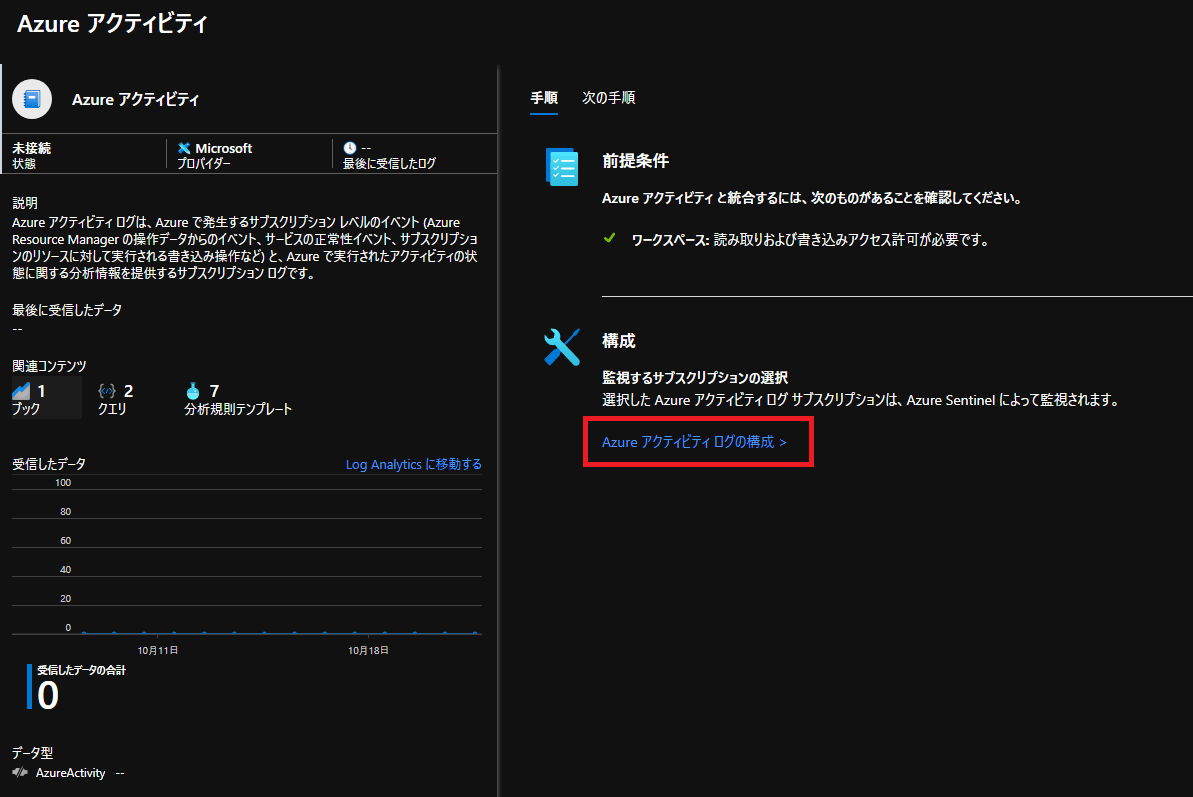Click the 分析規則テンプレート label
Screen dimensions: 1193x797
tap(238, 409)
